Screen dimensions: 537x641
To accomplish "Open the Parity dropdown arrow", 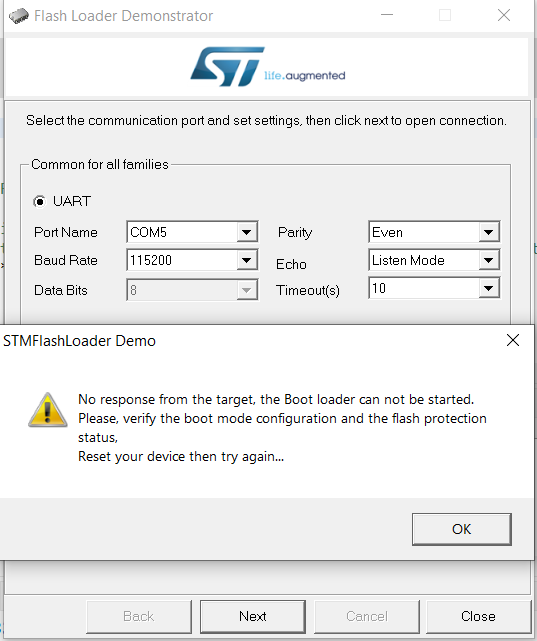I will (x=488, y=232).
